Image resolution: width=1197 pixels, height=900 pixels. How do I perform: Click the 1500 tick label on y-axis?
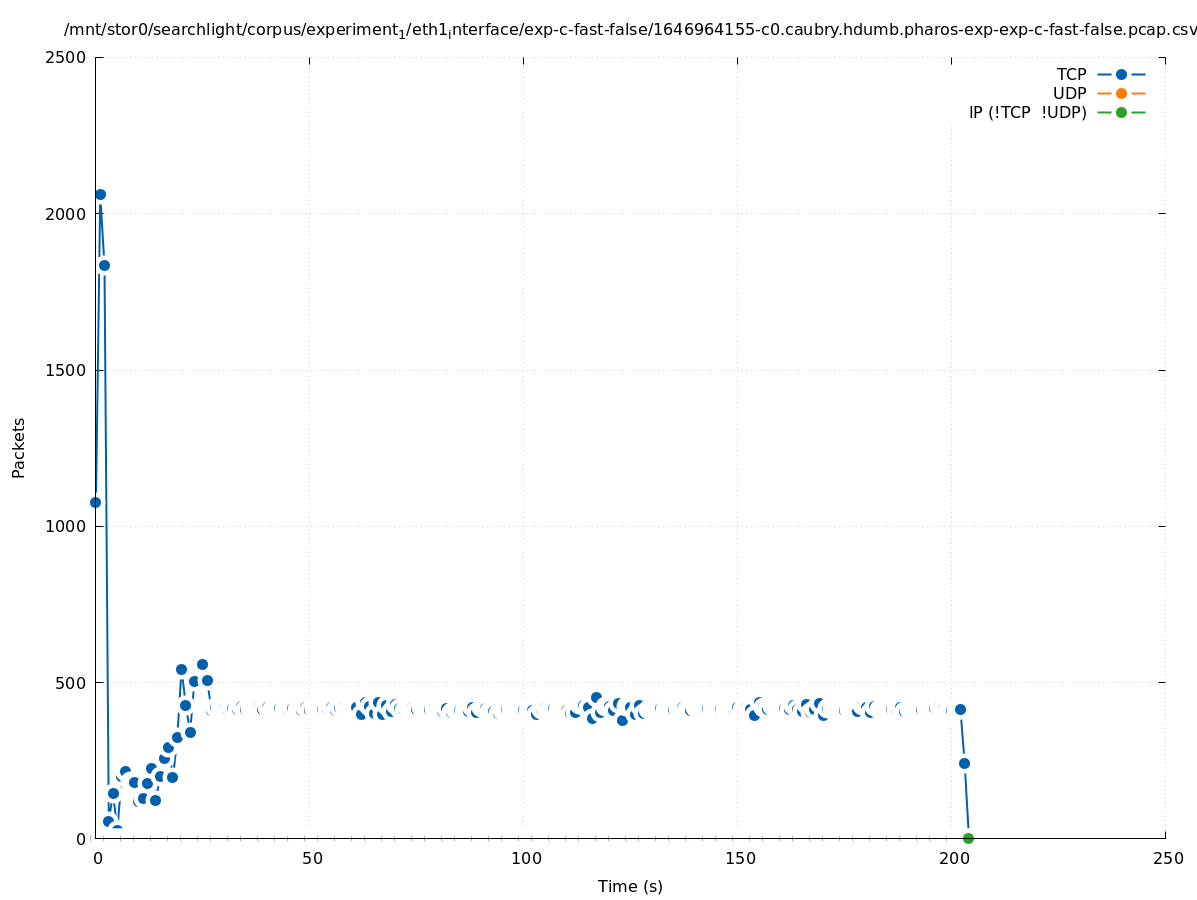point(66,370)
